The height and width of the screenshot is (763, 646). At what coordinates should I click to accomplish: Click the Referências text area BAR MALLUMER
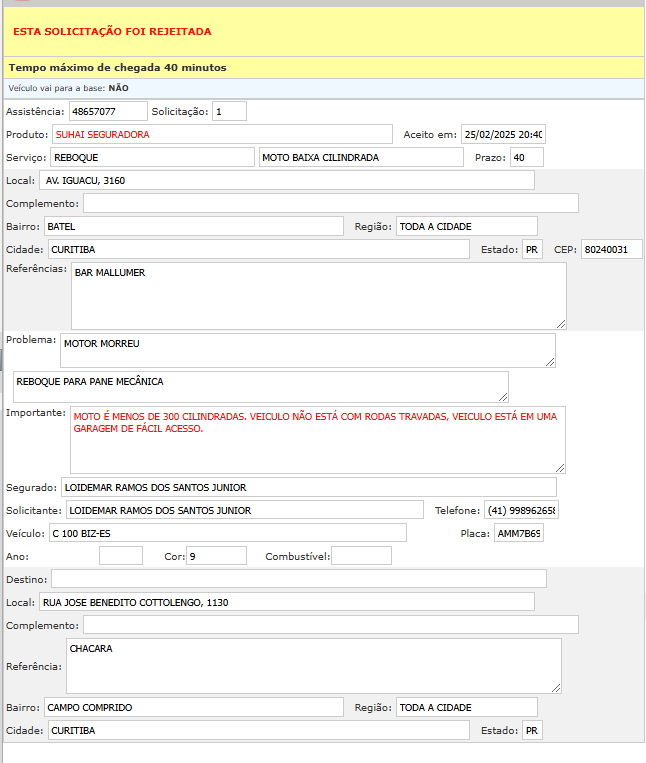tap(318, 296)
